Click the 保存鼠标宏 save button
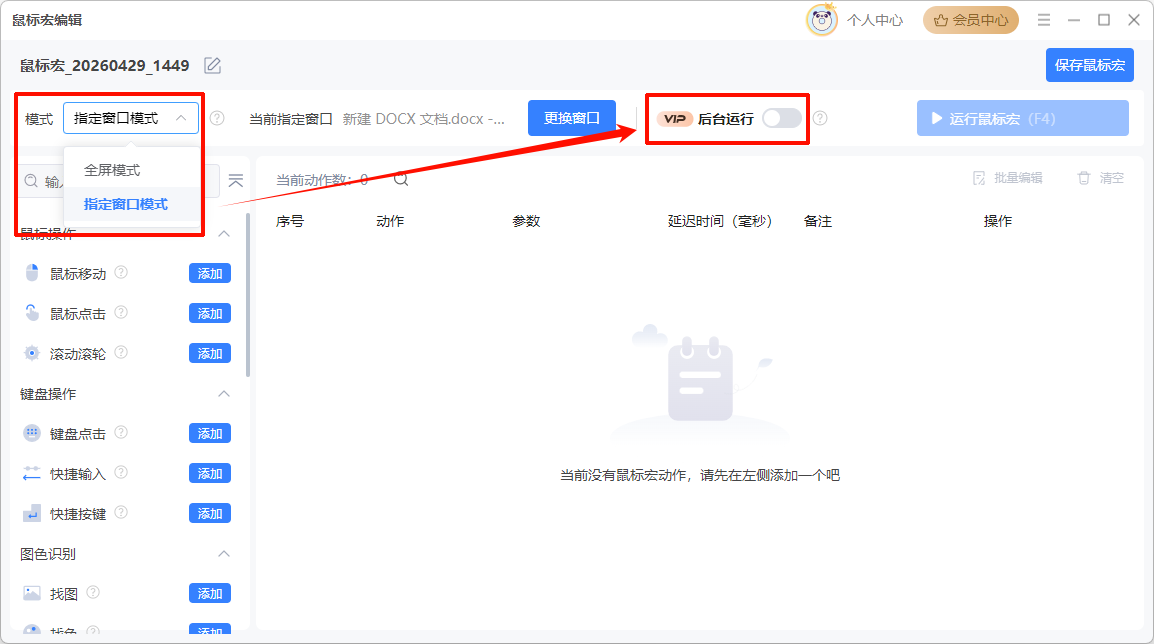The width and height of the screenshot is (1154, 644). point(1089,64)
